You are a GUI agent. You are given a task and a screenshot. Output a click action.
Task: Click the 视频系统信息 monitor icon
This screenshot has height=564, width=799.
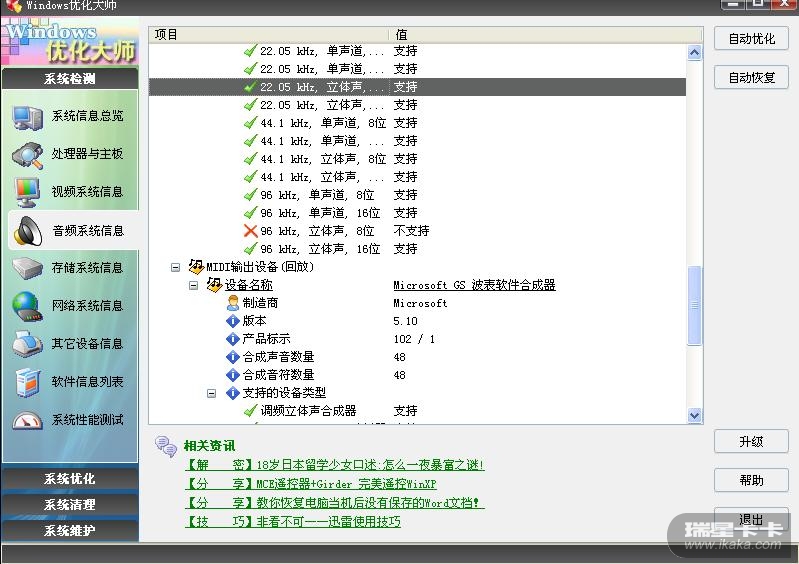(27, 193)
